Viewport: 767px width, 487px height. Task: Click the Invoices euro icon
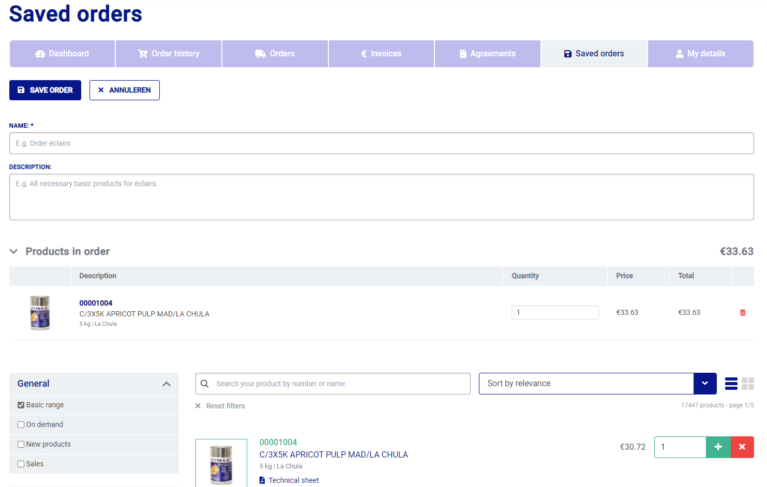[x=364, y=54]
